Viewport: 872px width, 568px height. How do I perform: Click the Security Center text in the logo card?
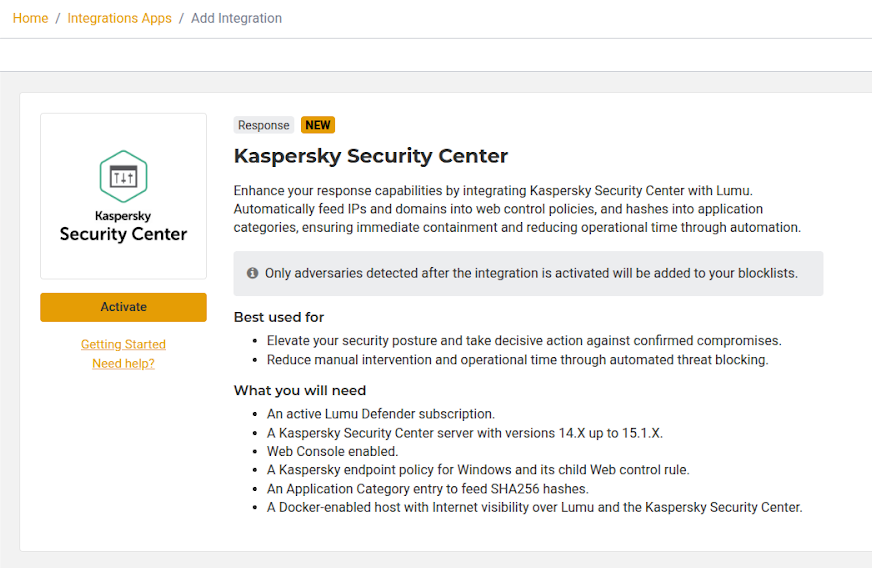tap(123, 234)
